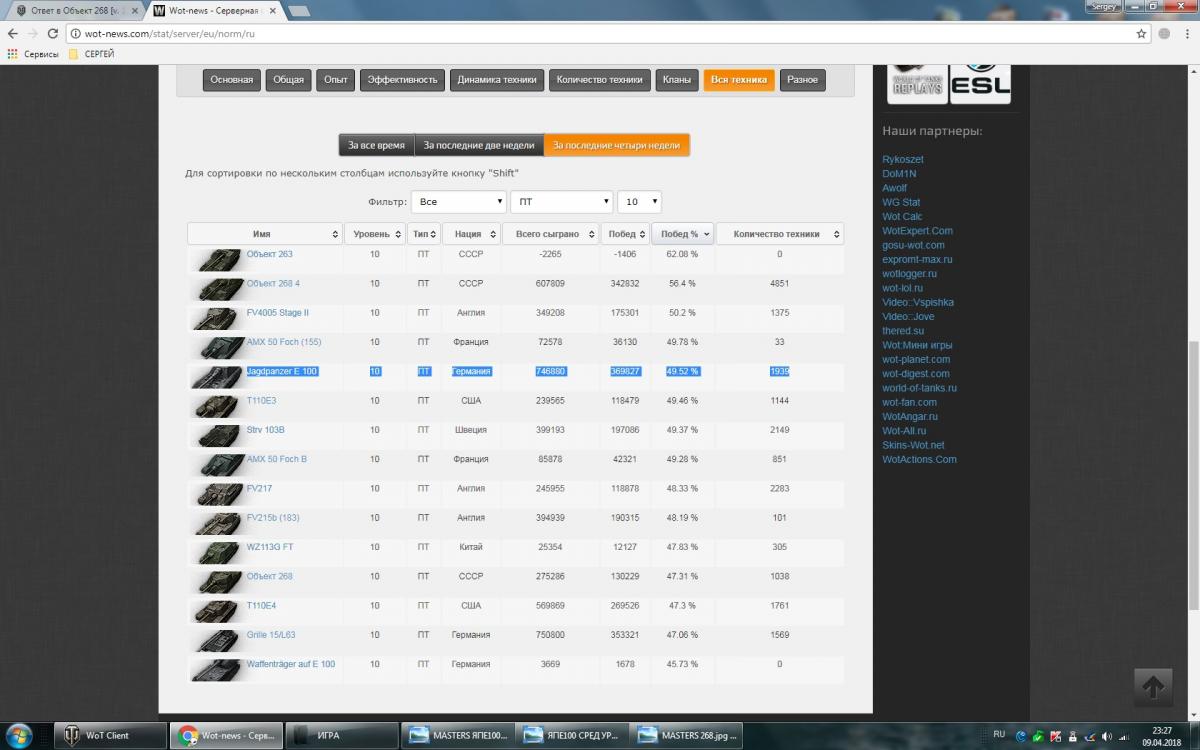Reload the page with refresh icon
This screenshot has width=1200, height=750.
click(53, 33)
